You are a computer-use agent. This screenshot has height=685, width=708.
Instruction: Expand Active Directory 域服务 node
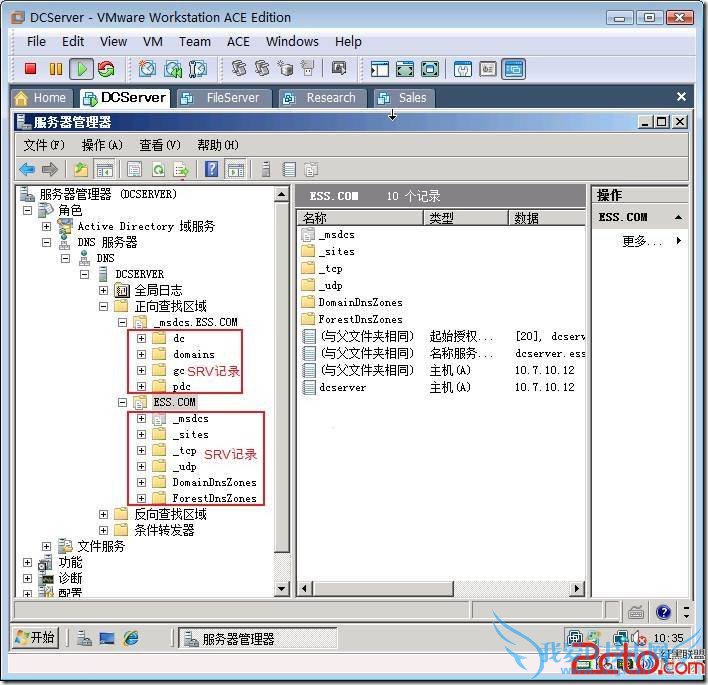coord(47,226)
